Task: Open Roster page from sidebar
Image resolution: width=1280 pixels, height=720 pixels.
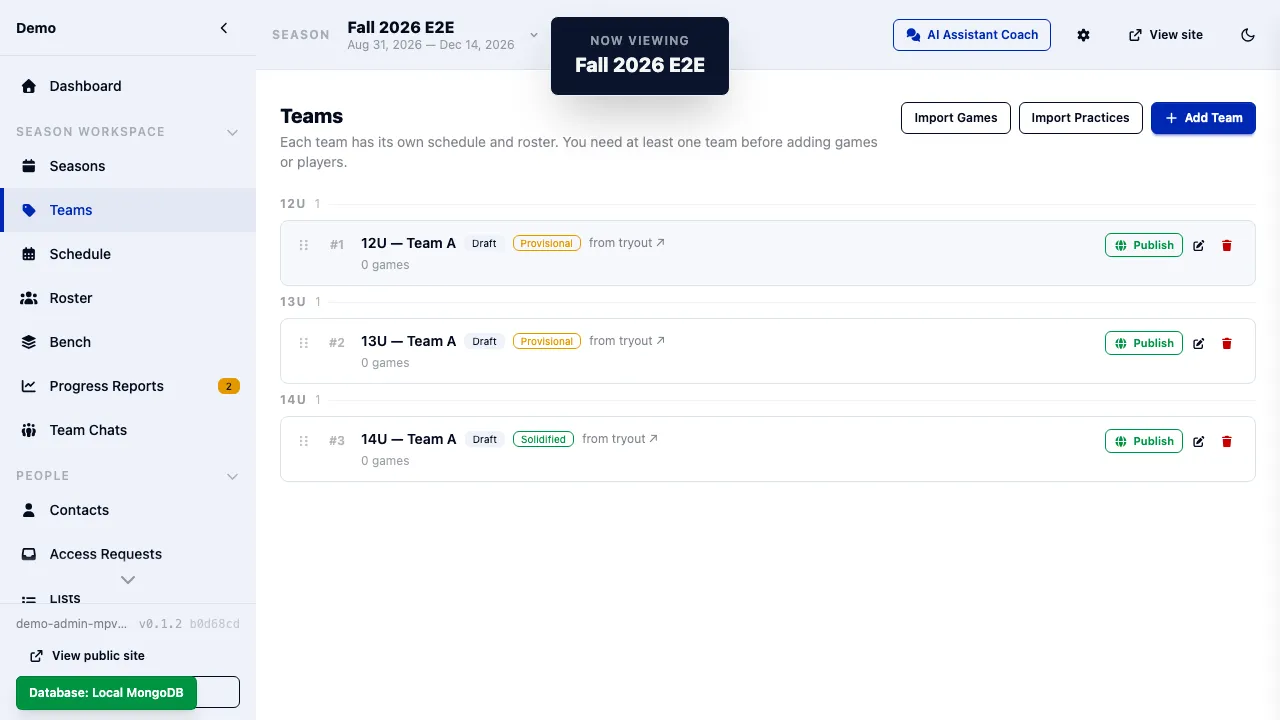Action: (x=128, y=298)
